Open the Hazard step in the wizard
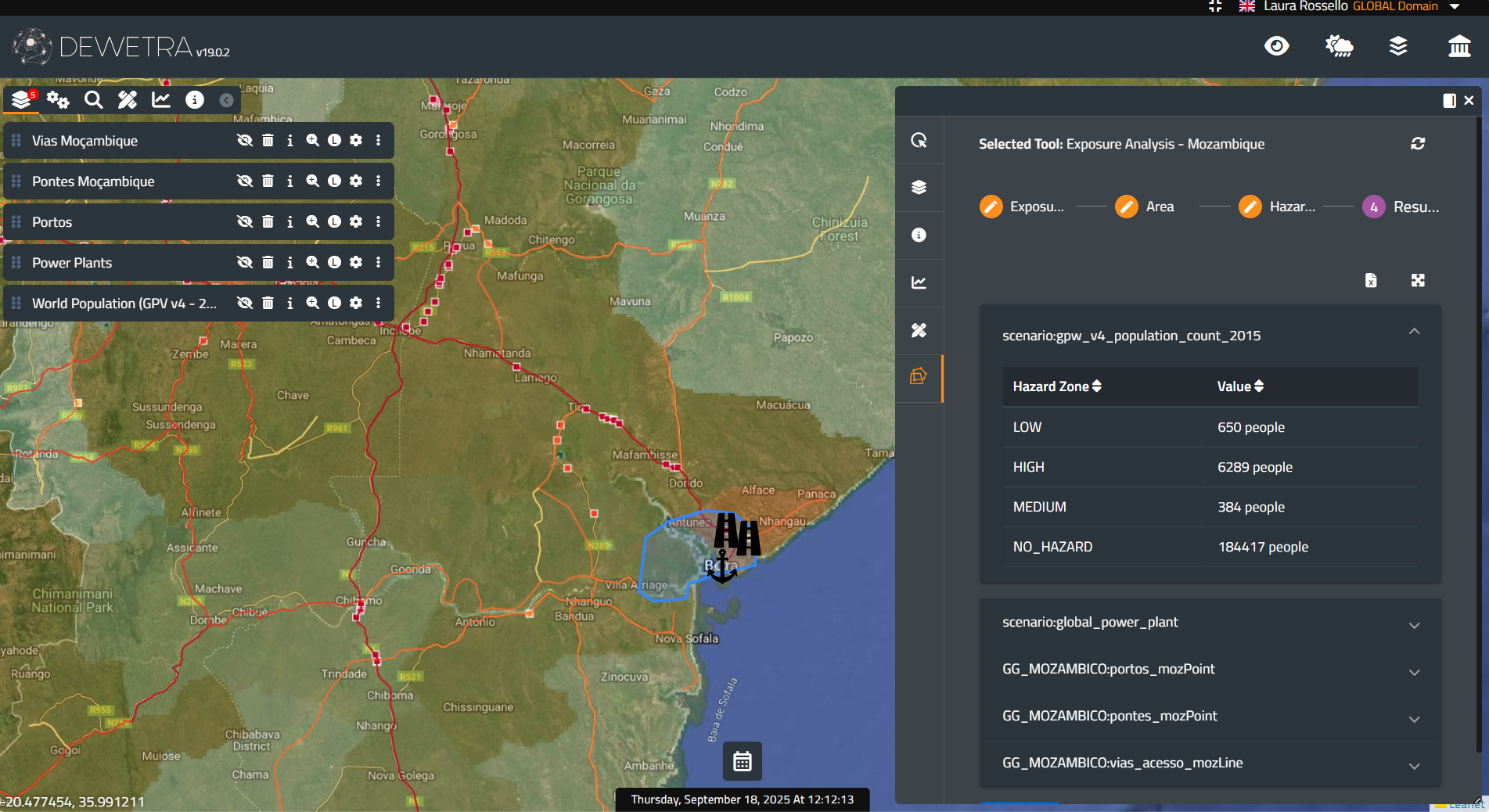 [x=1250, y=207]
